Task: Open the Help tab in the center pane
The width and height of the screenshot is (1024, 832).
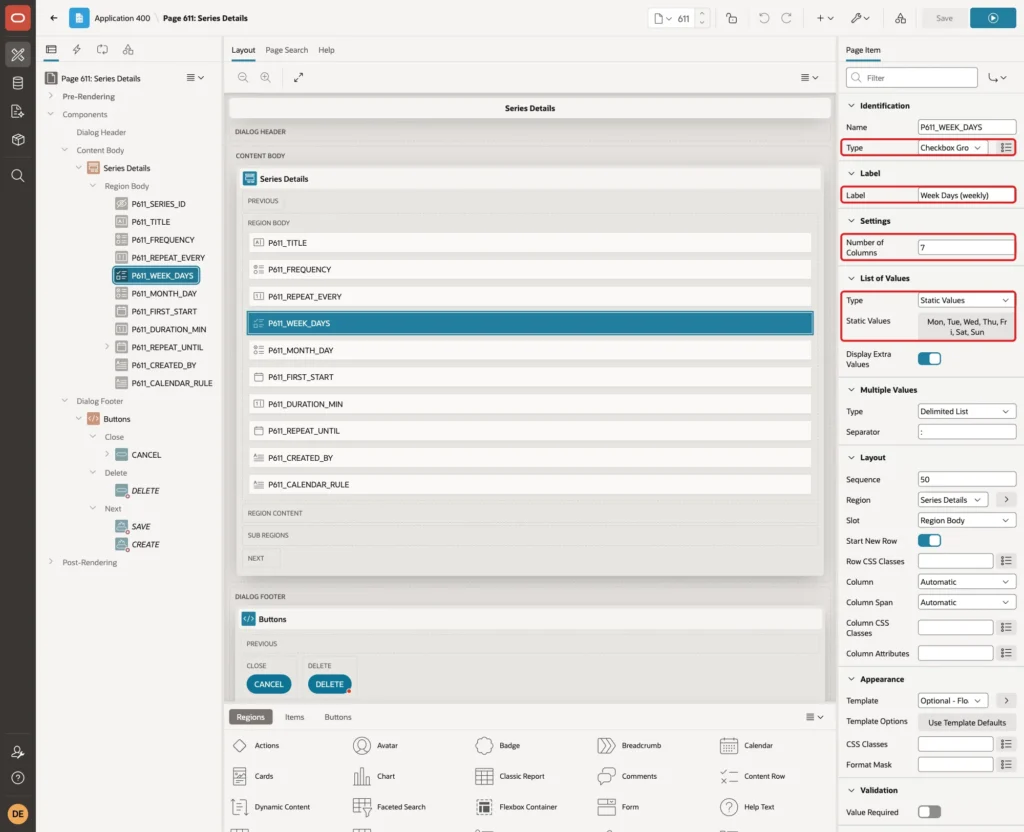Action: (x=327, y=50)
